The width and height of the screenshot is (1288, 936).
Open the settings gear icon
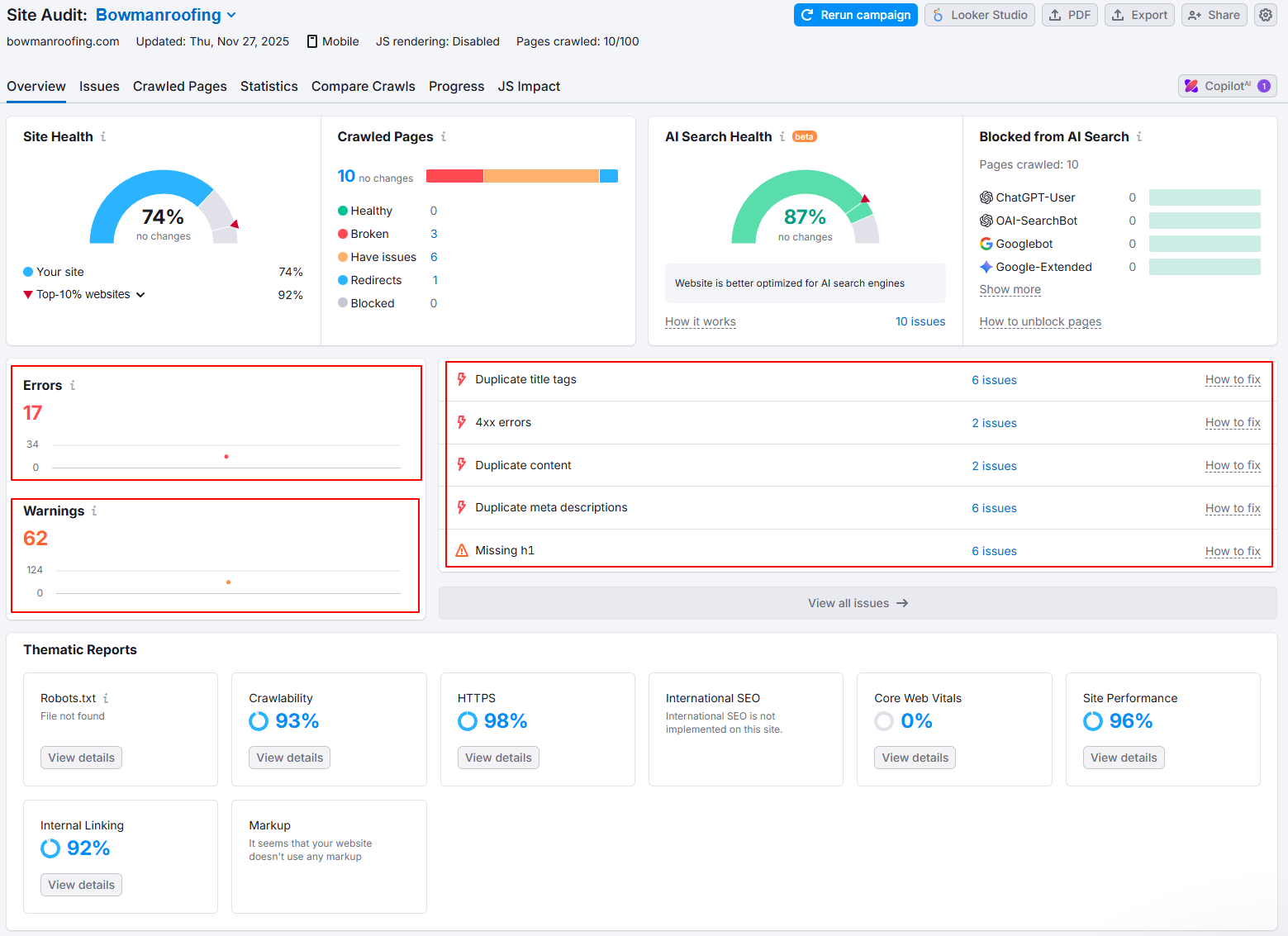pyautogui.click(x=1266, y=15)
